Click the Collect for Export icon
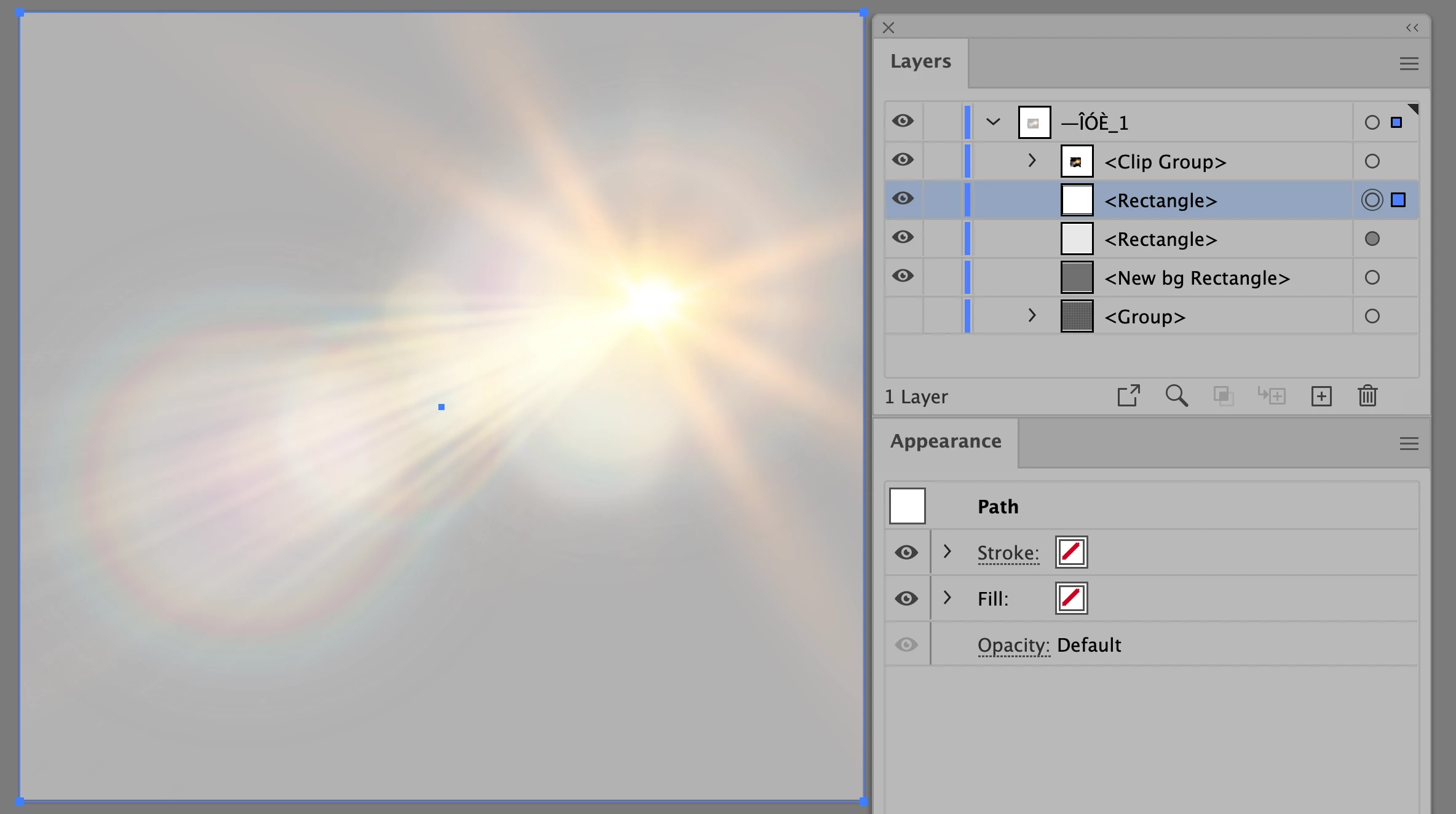Image resolution: width=1456 pixels, height=814 pixels. click(1128, 396)
